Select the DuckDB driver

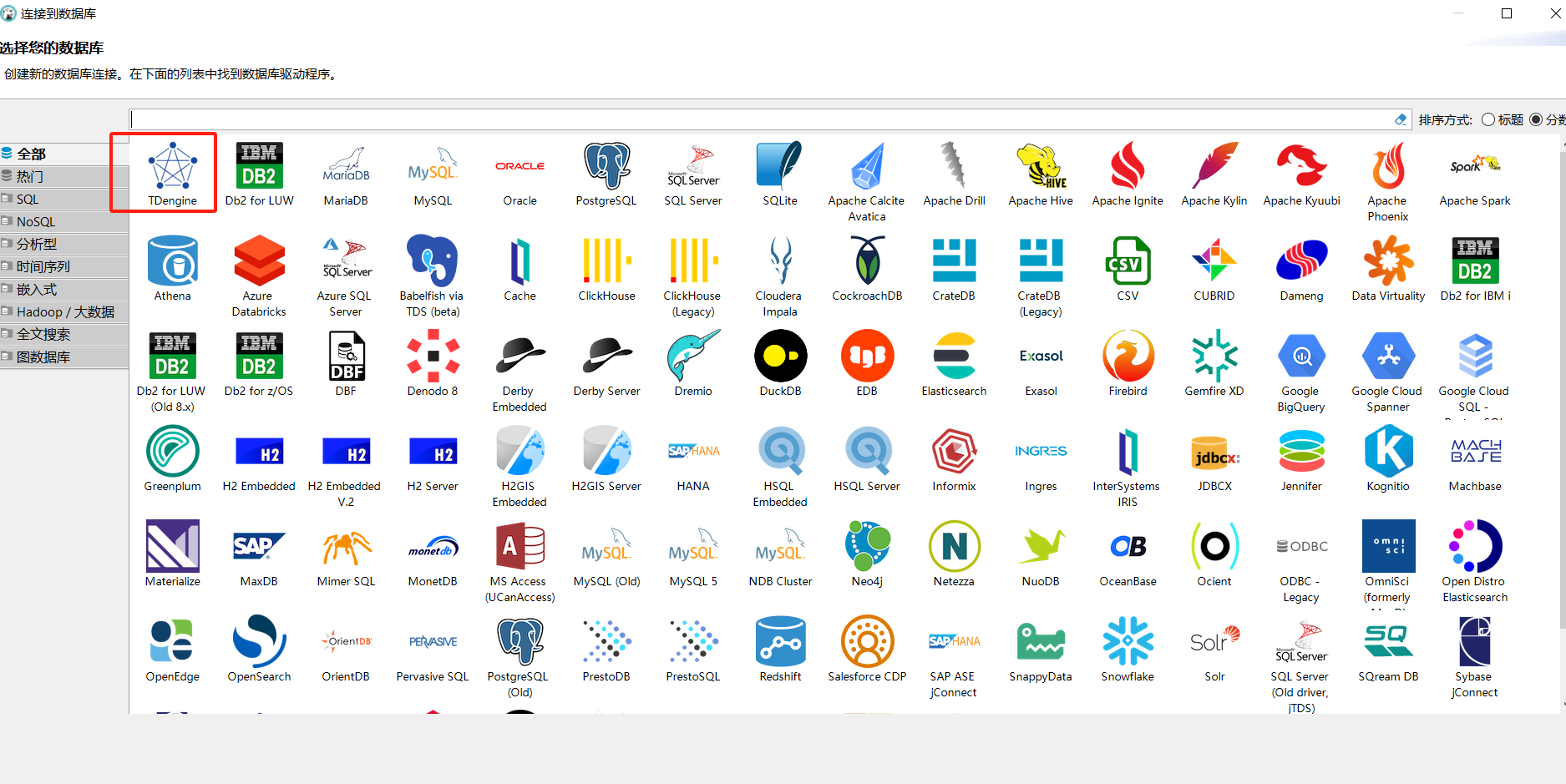coord(780,364)
